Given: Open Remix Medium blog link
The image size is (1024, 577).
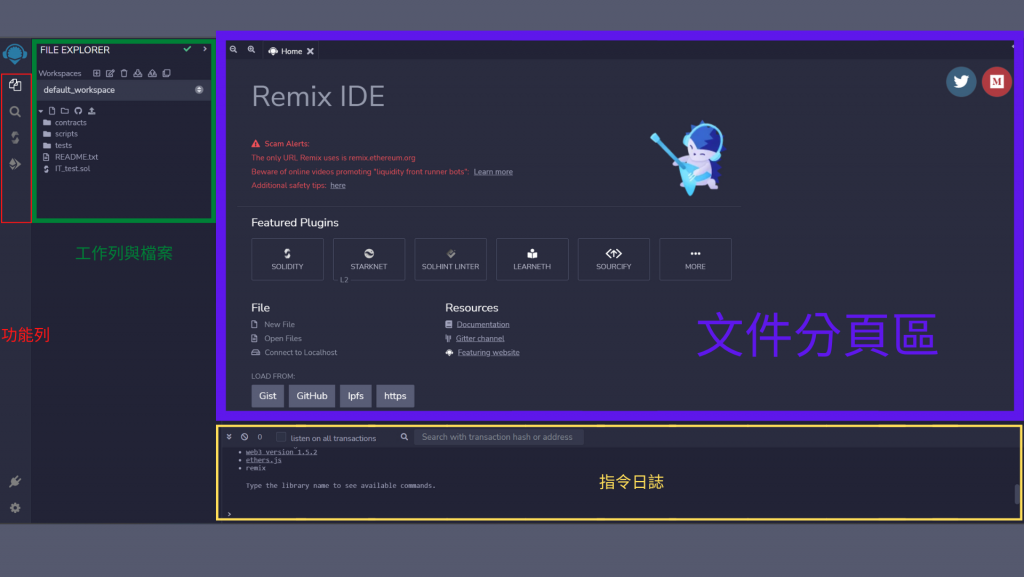Looking at the screenshot, I should [997, 82].
